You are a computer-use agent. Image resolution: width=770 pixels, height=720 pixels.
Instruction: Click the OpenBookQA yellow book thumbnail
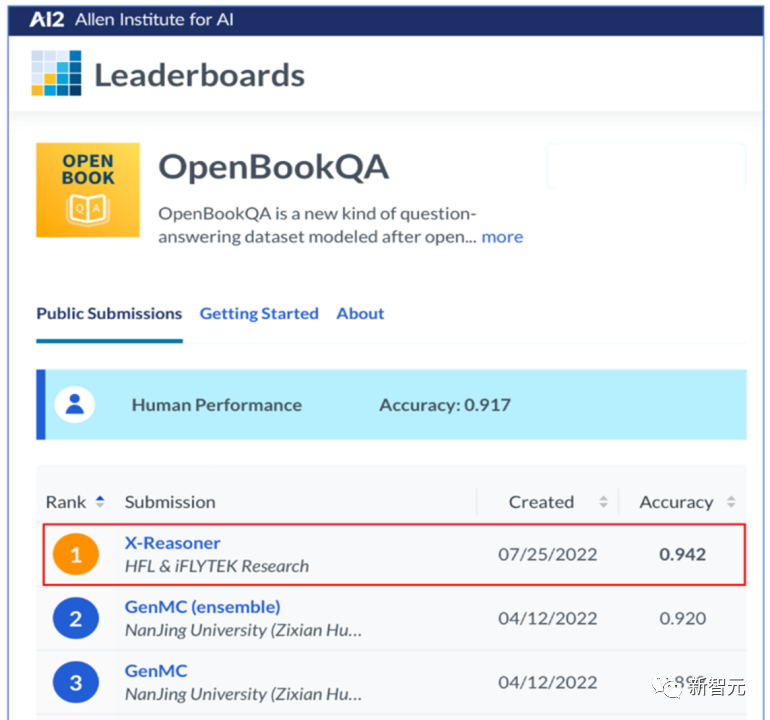[x=88, y=190]
